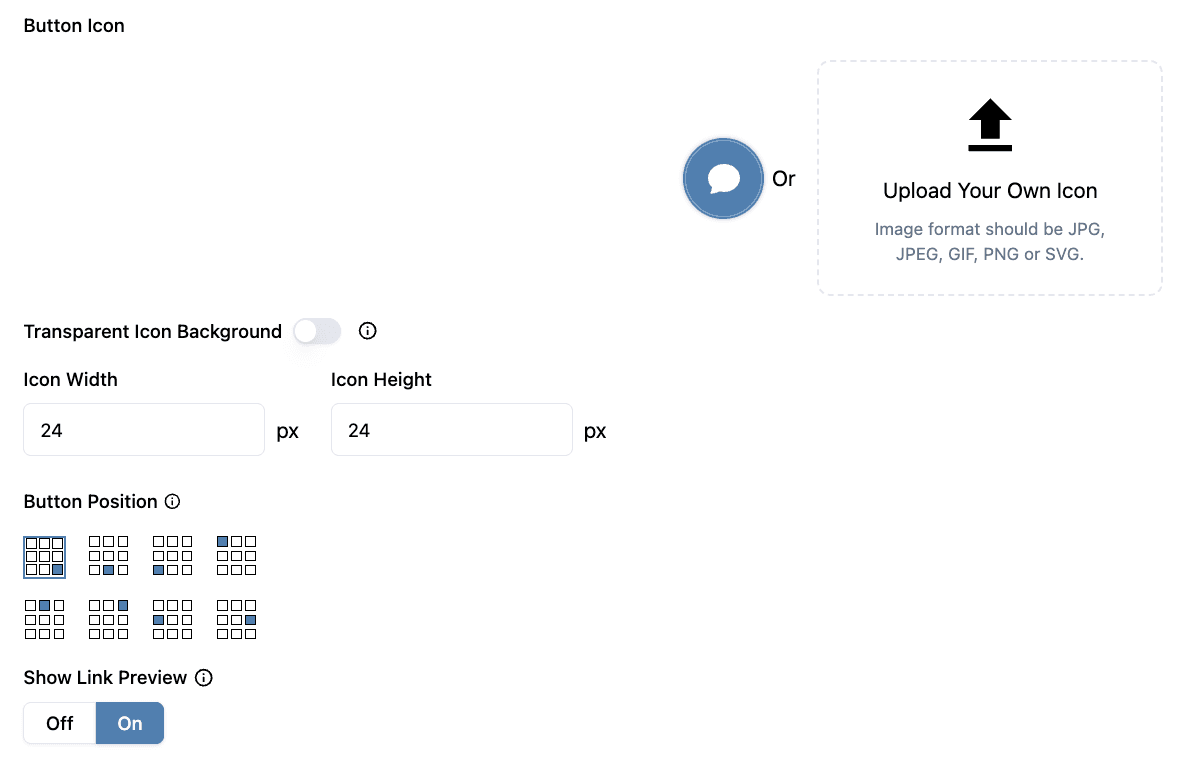Screen dimensions: 1192x764
Task: Turn Show Link Preview Off
Action: [x=59, y=723]
